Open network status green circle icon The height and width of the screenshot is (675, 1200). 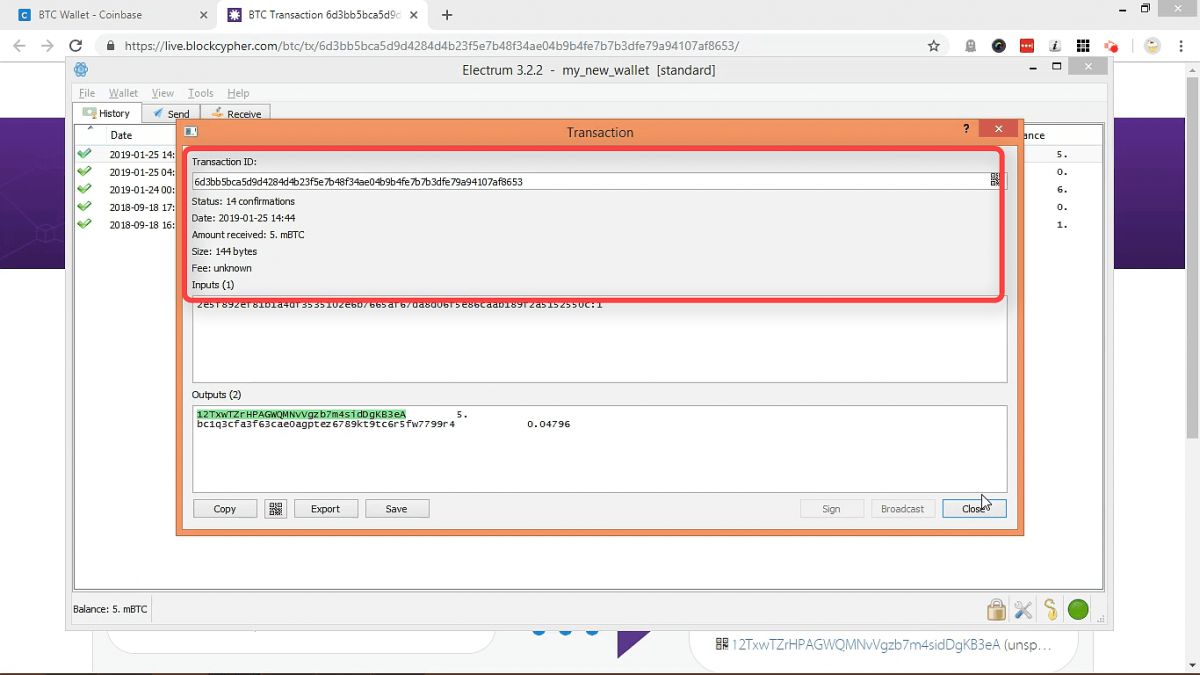(1078, 609)
